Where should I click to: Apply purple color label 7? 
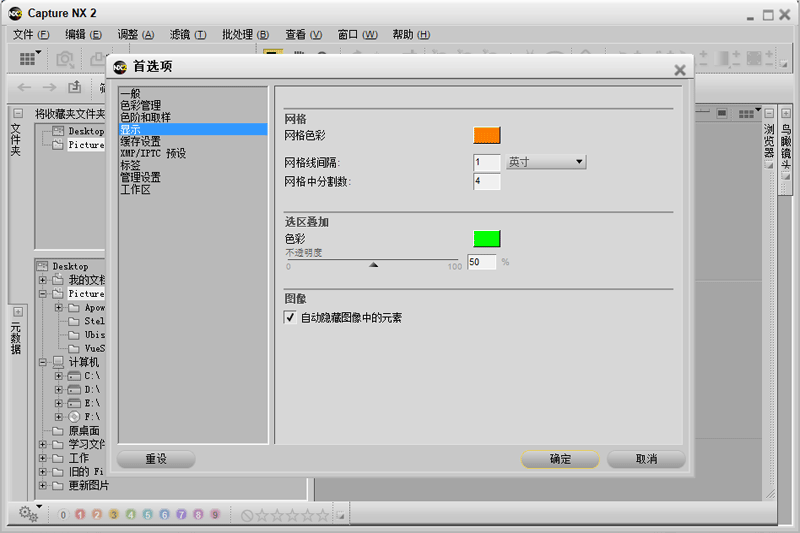(x=181, y=515)
